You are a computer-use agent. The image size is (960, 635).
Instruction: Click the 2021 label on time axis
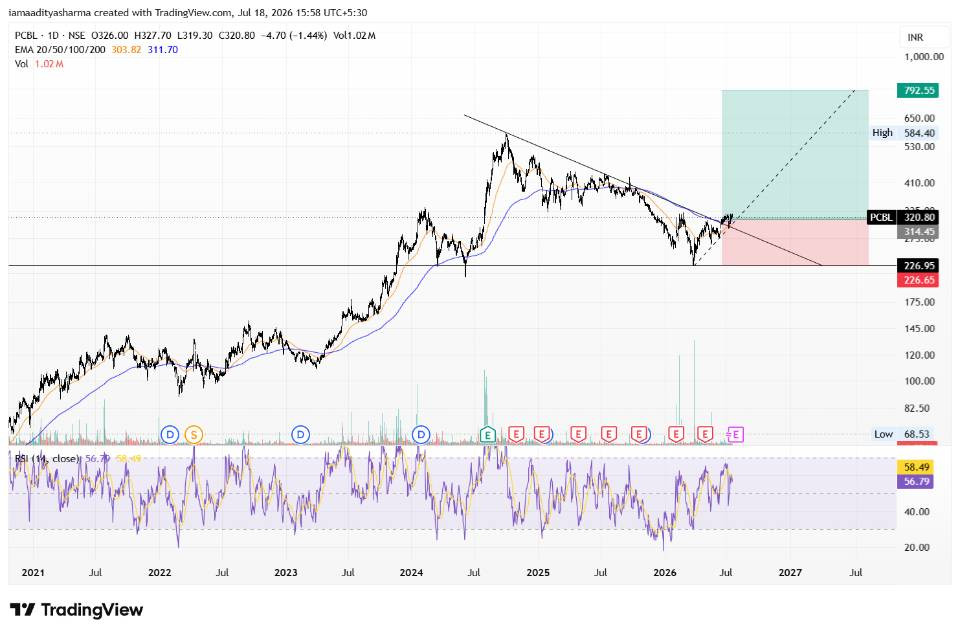point(33,573)
